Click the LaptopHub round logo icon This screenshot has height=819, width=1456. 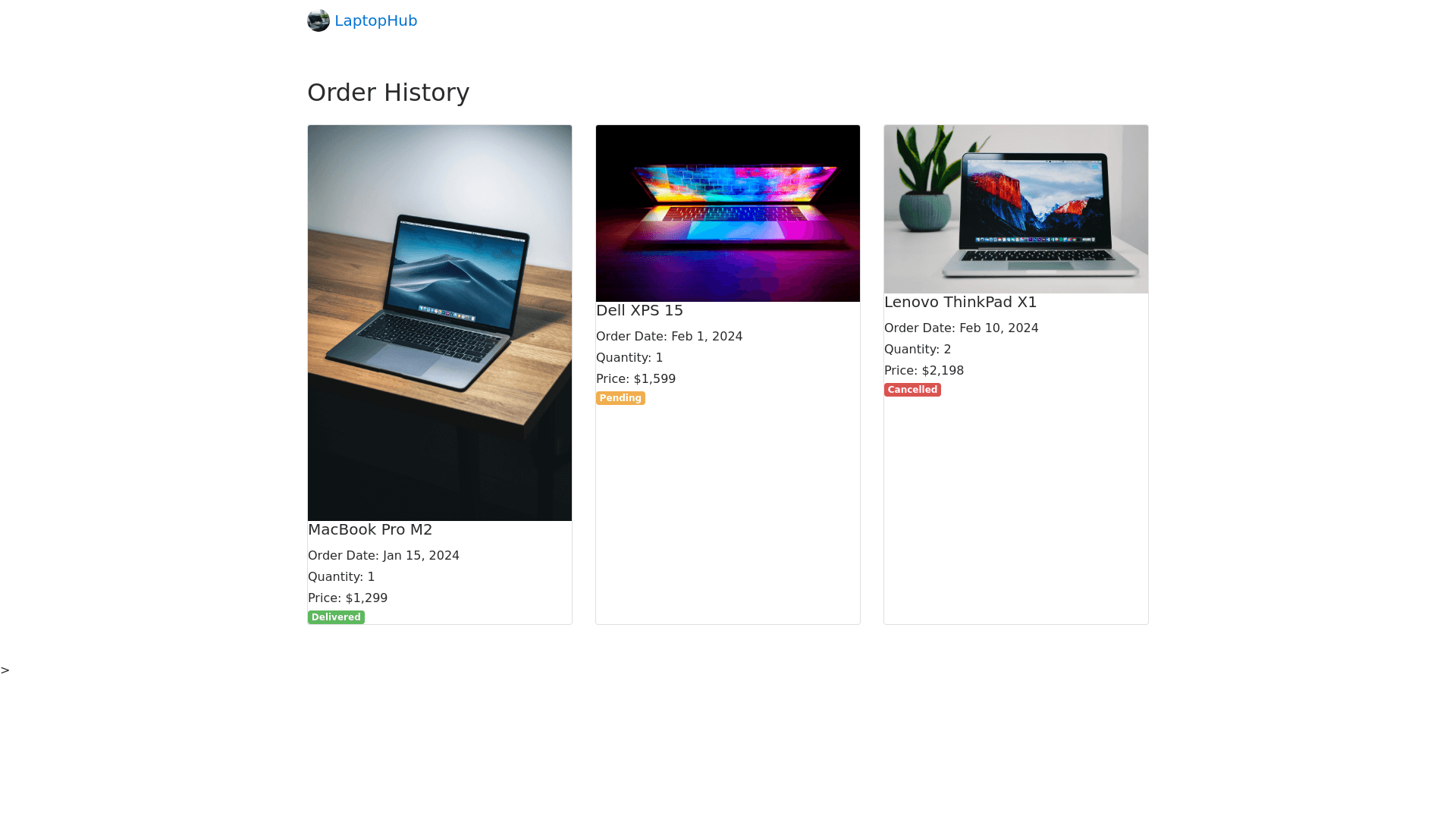(x=318, y=20)
